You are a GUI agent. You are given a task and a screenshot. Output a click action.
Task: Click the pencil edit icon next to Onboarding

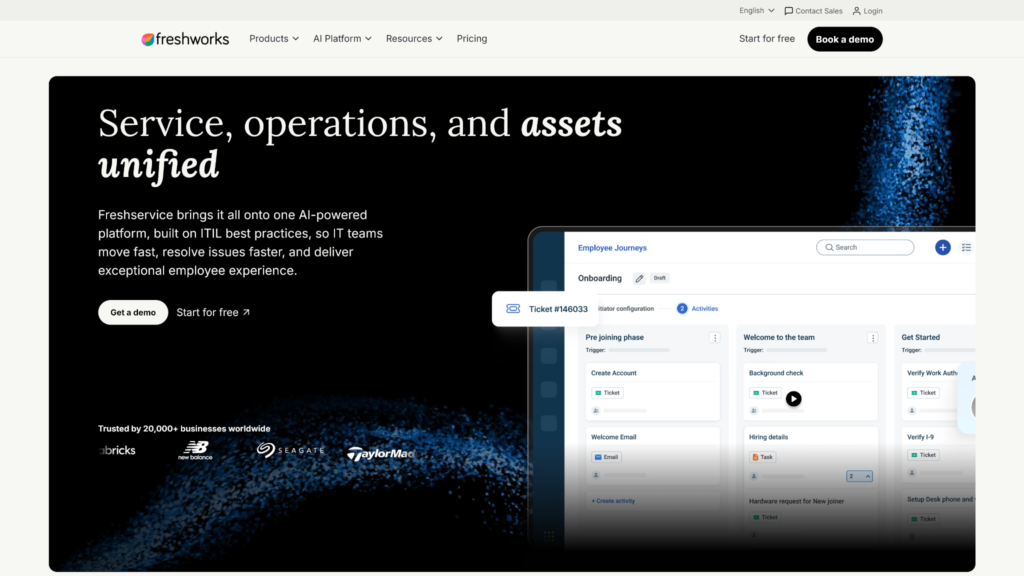639,279
